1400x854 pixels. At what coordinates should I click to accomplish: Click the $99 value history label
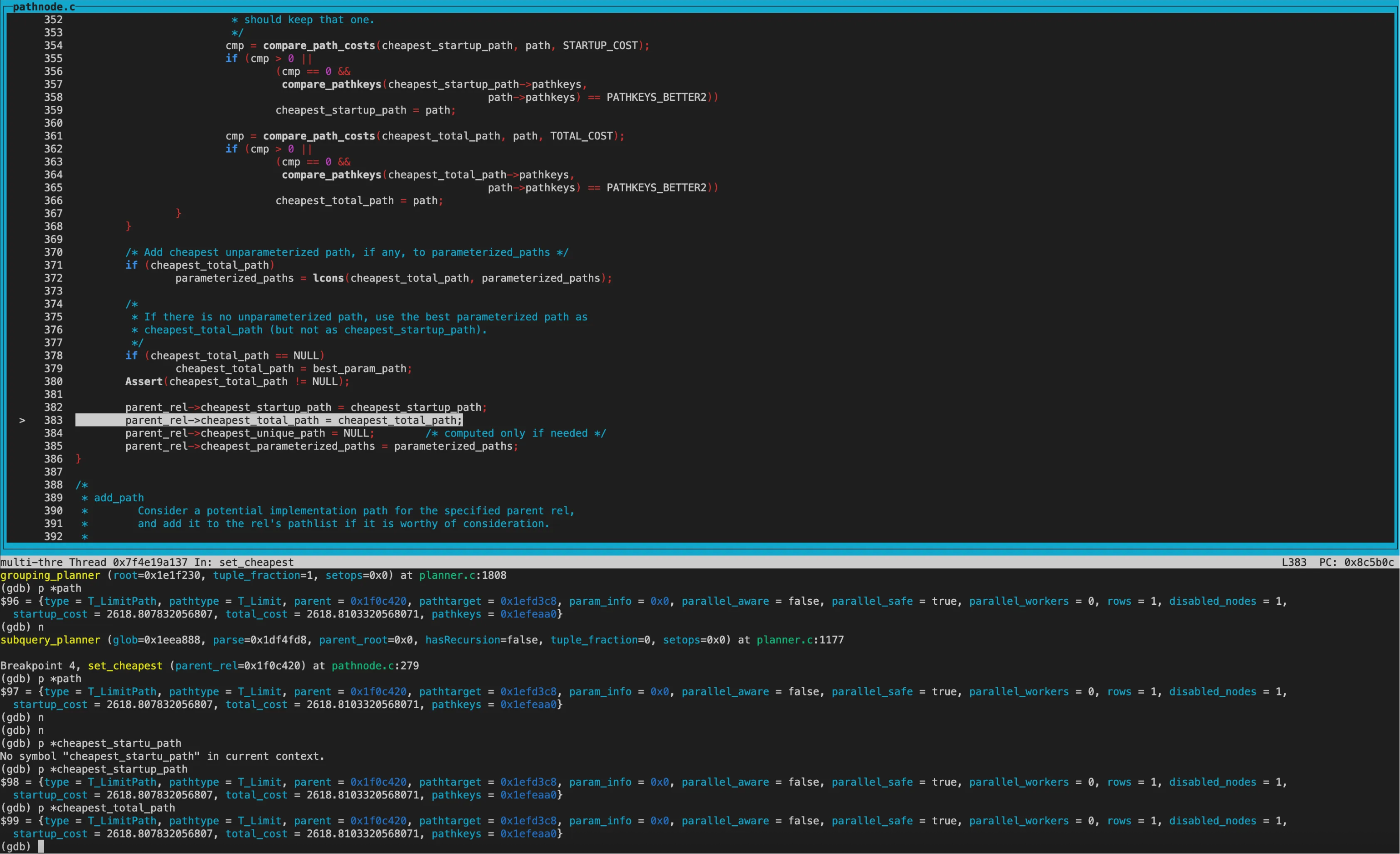pyautogui.click(x=10, y=821)
